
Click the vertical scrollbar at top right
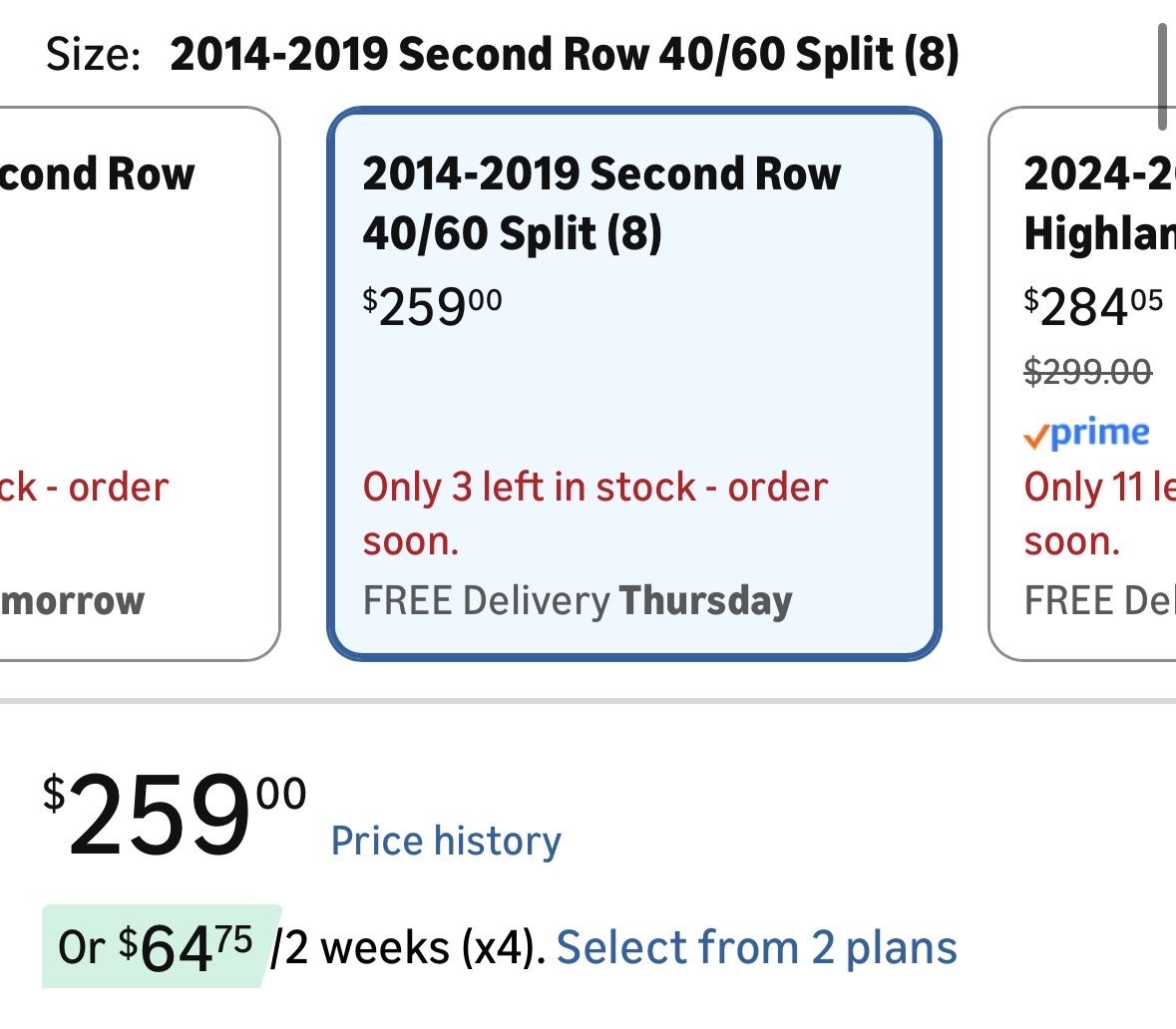(1162, 77)
